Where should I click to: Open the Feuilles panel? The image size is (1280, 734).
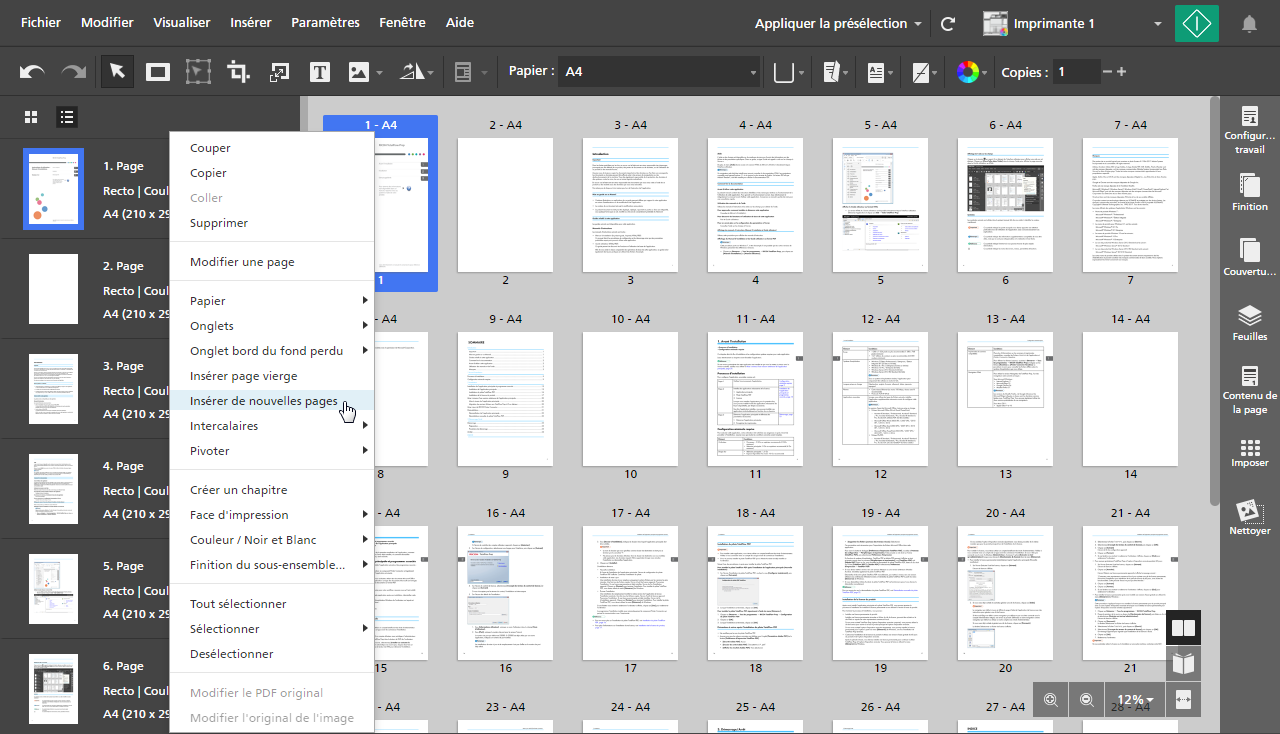1249,322
